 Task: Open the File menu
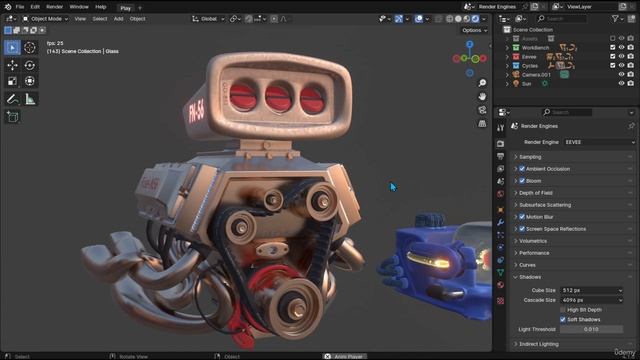click(20, 7)
